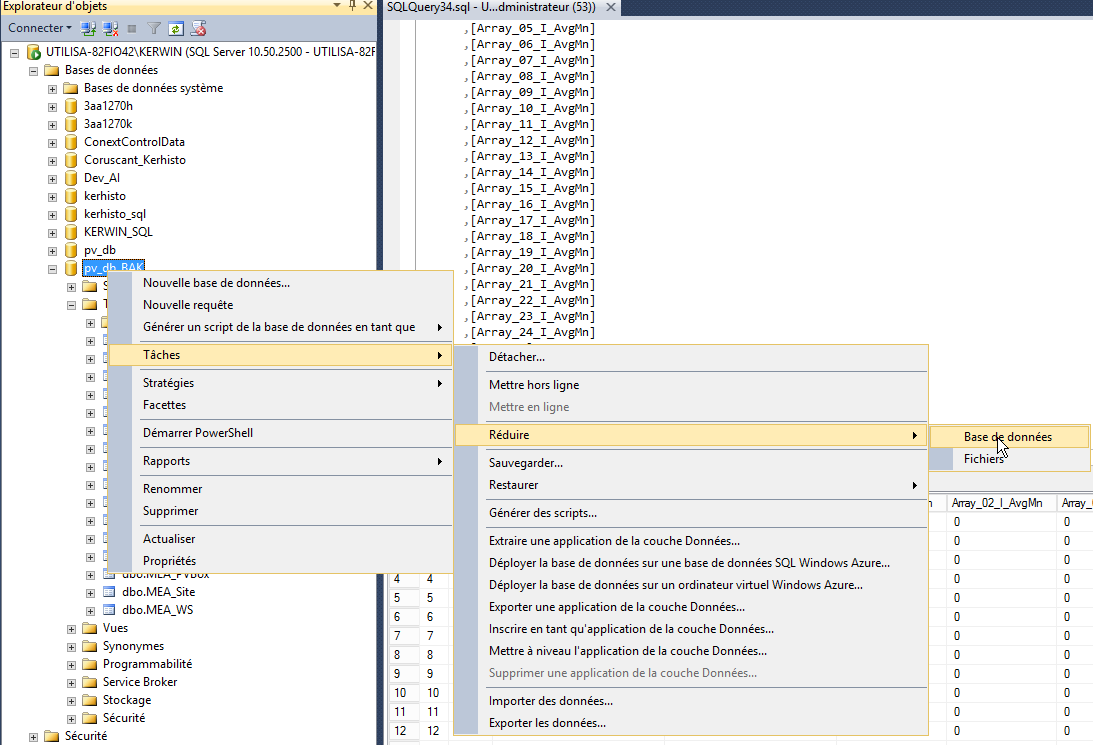Pin the Explorateur d'objets panel
This screenshot has height=745, width=1093.
pyautogui.click(x=352, y=7)
